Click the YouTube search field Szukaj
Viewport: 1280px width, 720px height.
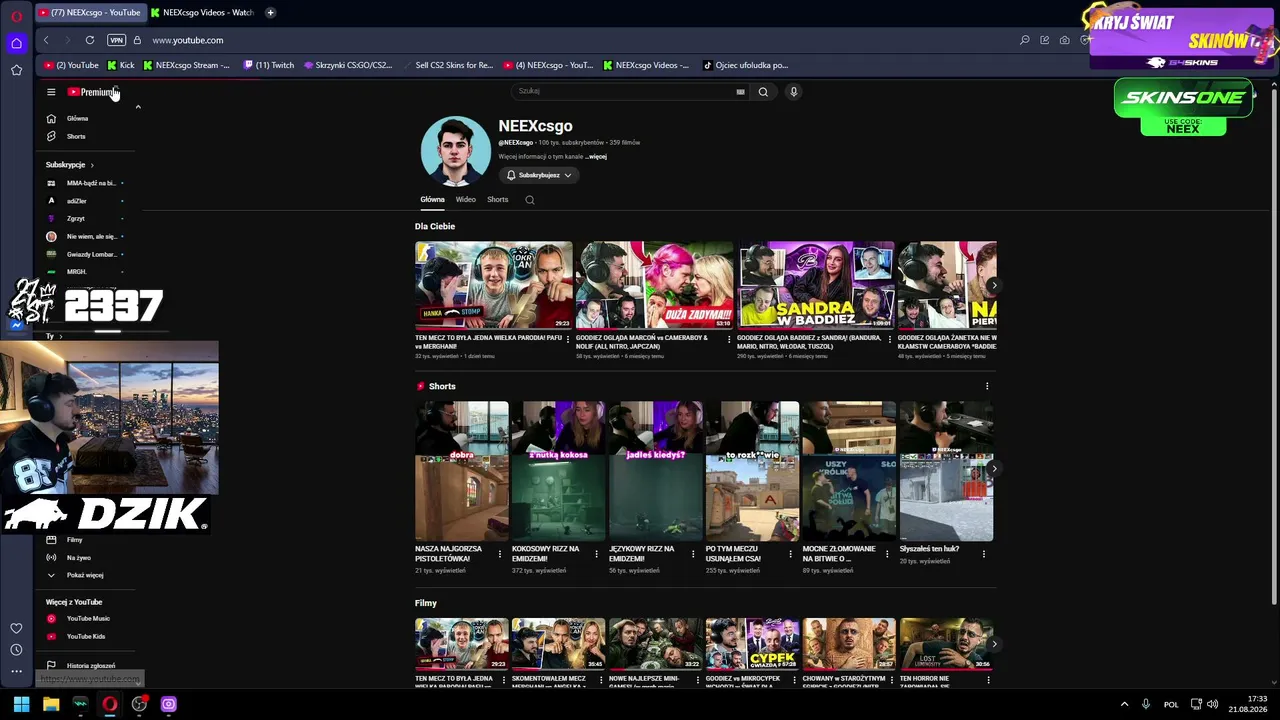[624, 91]
